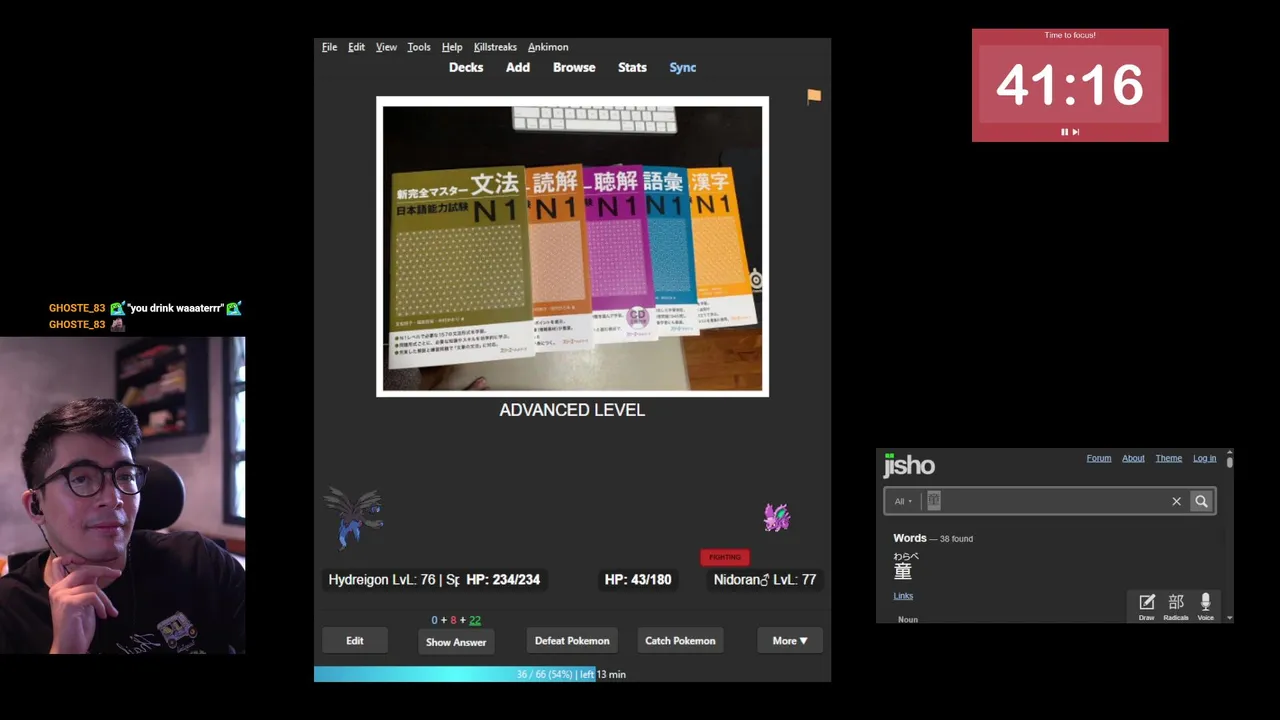Image resolution: width=1280 pixels, height=720 pixels.
Task: Click the HP: 43/180 text
Action: point(638,579)
